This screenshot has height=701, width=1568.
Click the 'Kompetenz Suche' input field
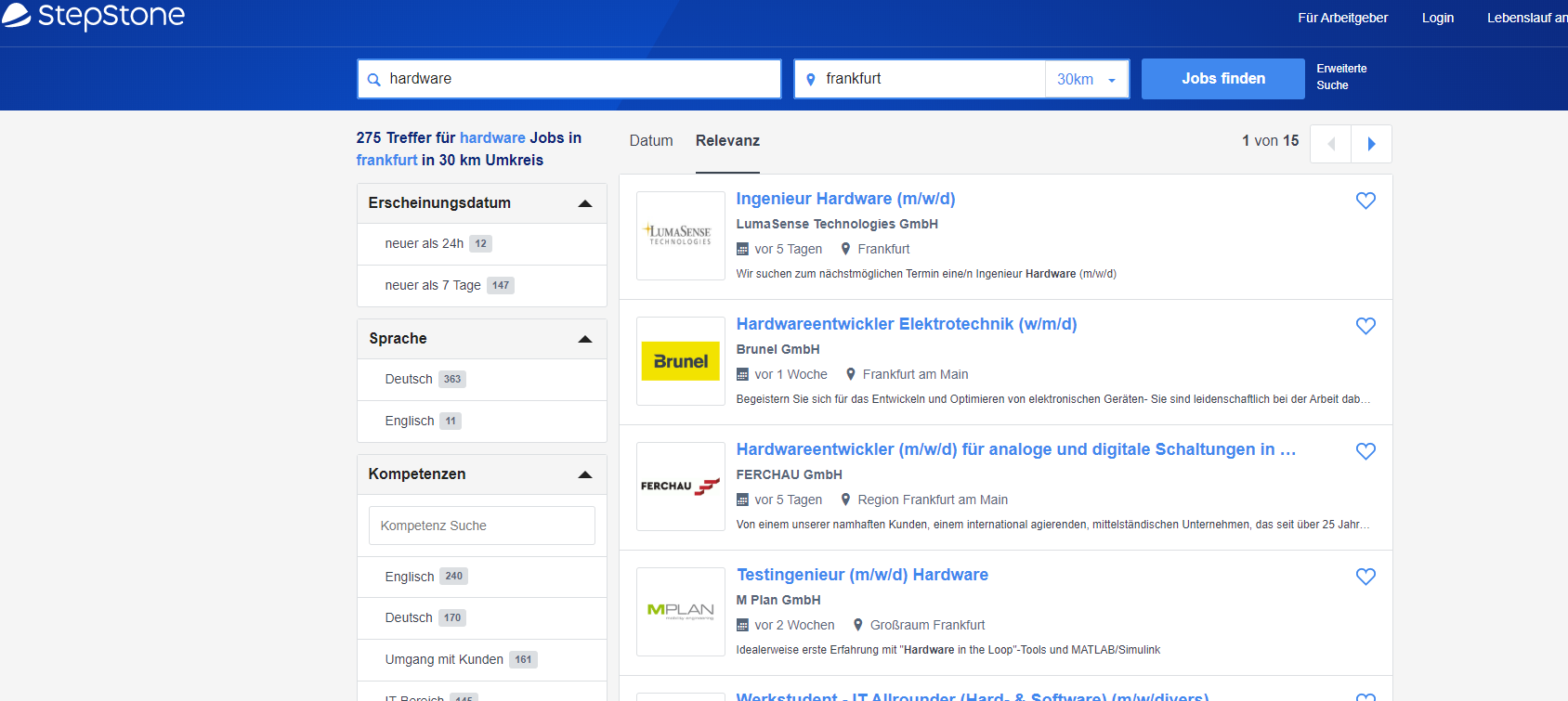click(x=482, y=526)
